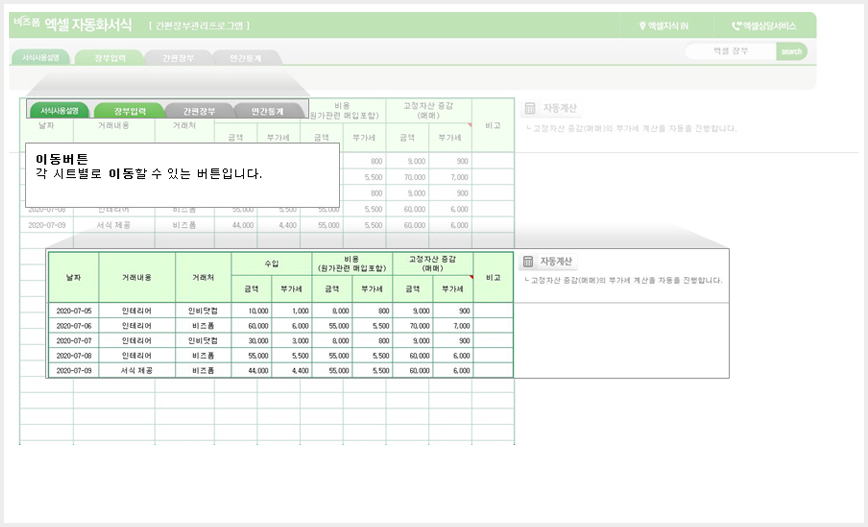The image size is (868, 527).
Task: Click 인비닷컴 in the 2020-07-07 row
Action: (203, 340)
